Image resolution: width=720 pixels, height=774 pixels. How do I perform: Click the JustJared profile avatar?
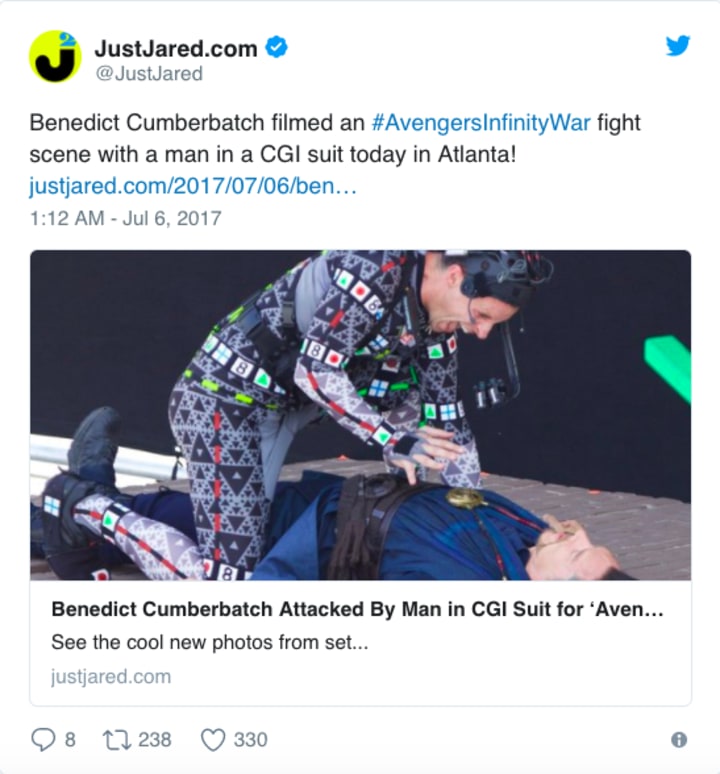55,56
